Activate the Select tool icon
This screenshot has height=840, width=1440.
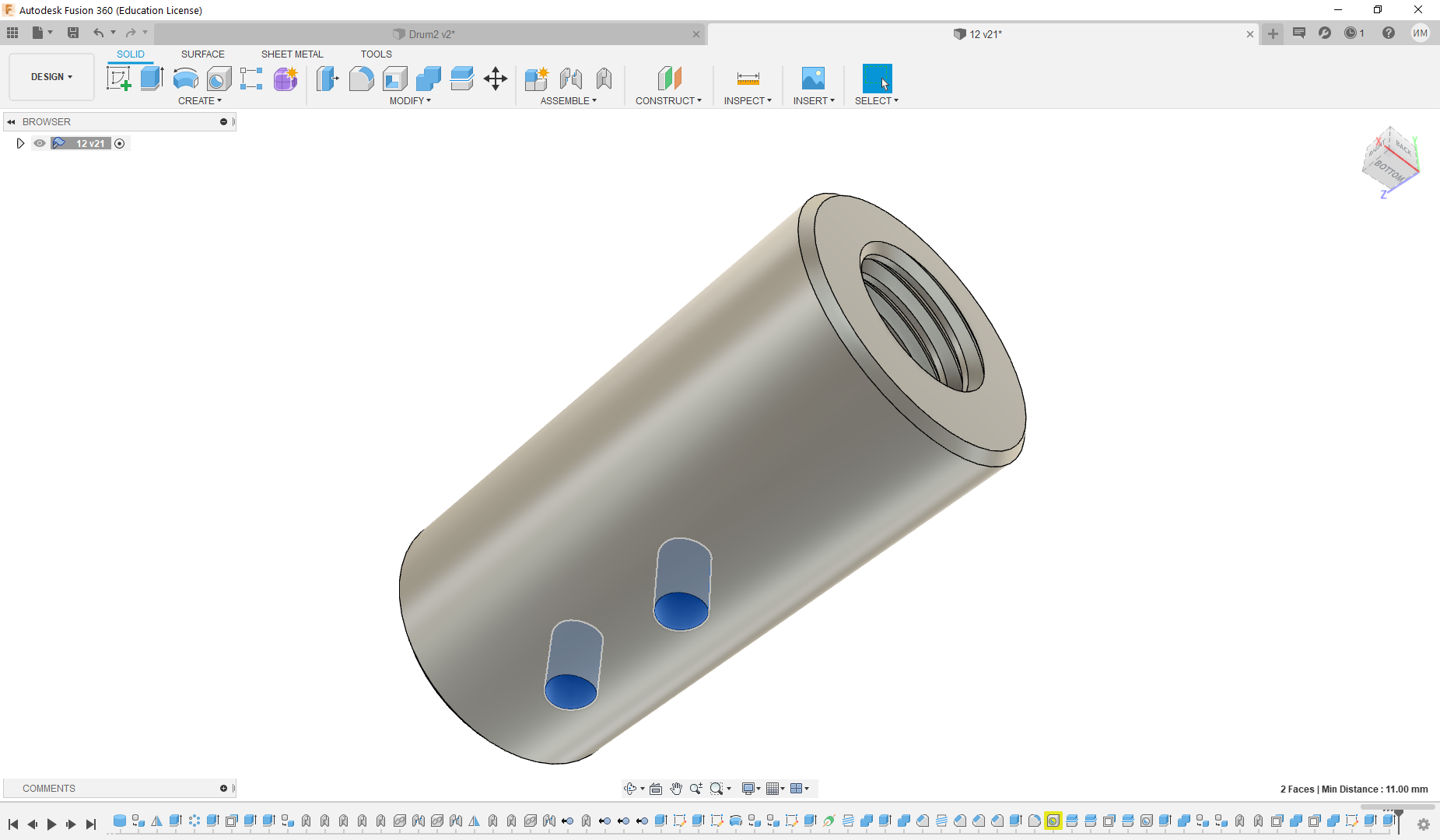pyautogui.click(x=877, y=79)
